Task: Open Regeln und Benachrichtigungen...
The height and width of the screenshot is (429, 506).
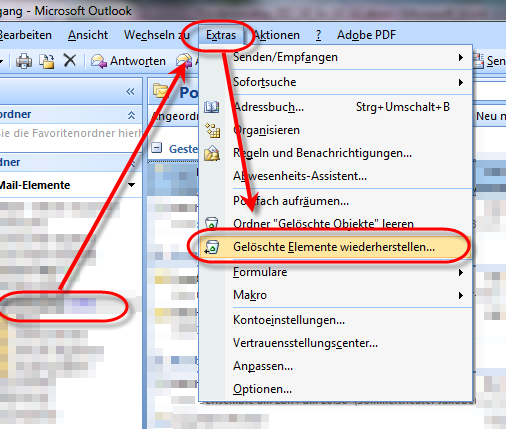Action: pyautogui.click(x=336, y=153)
